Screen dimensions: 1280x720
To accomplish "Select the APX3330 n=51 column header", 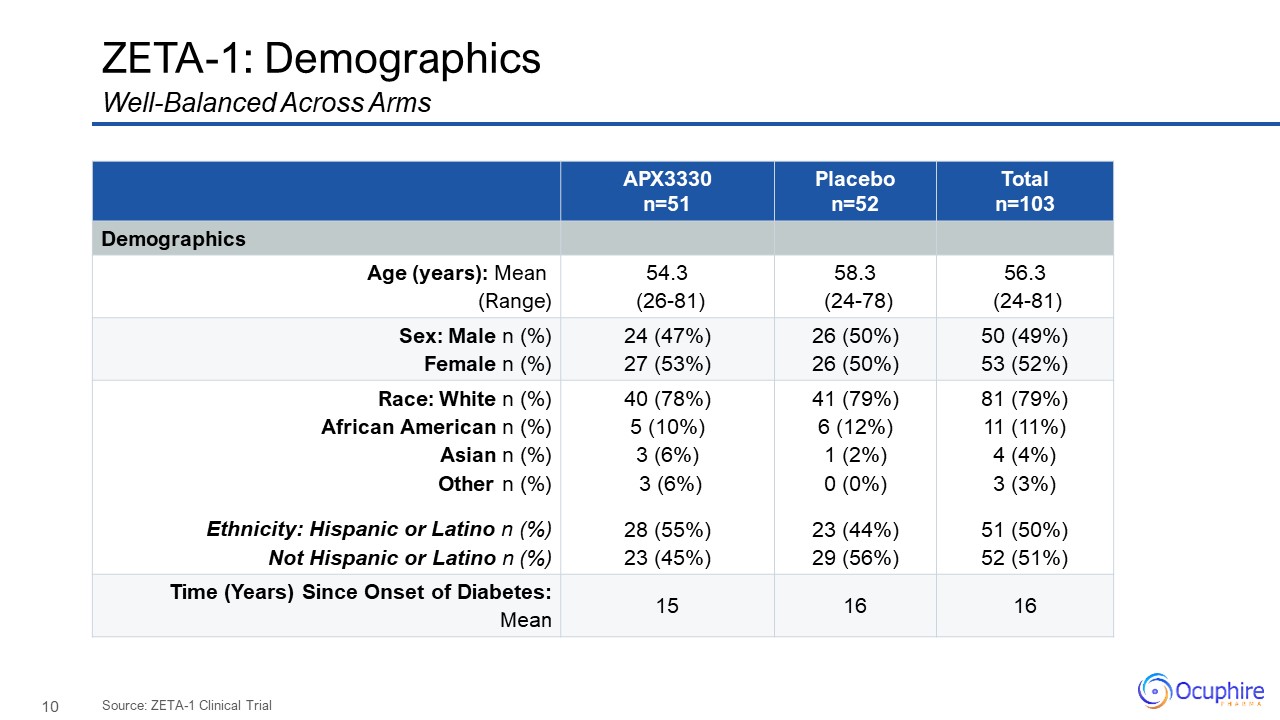I will tap(667, 191).
